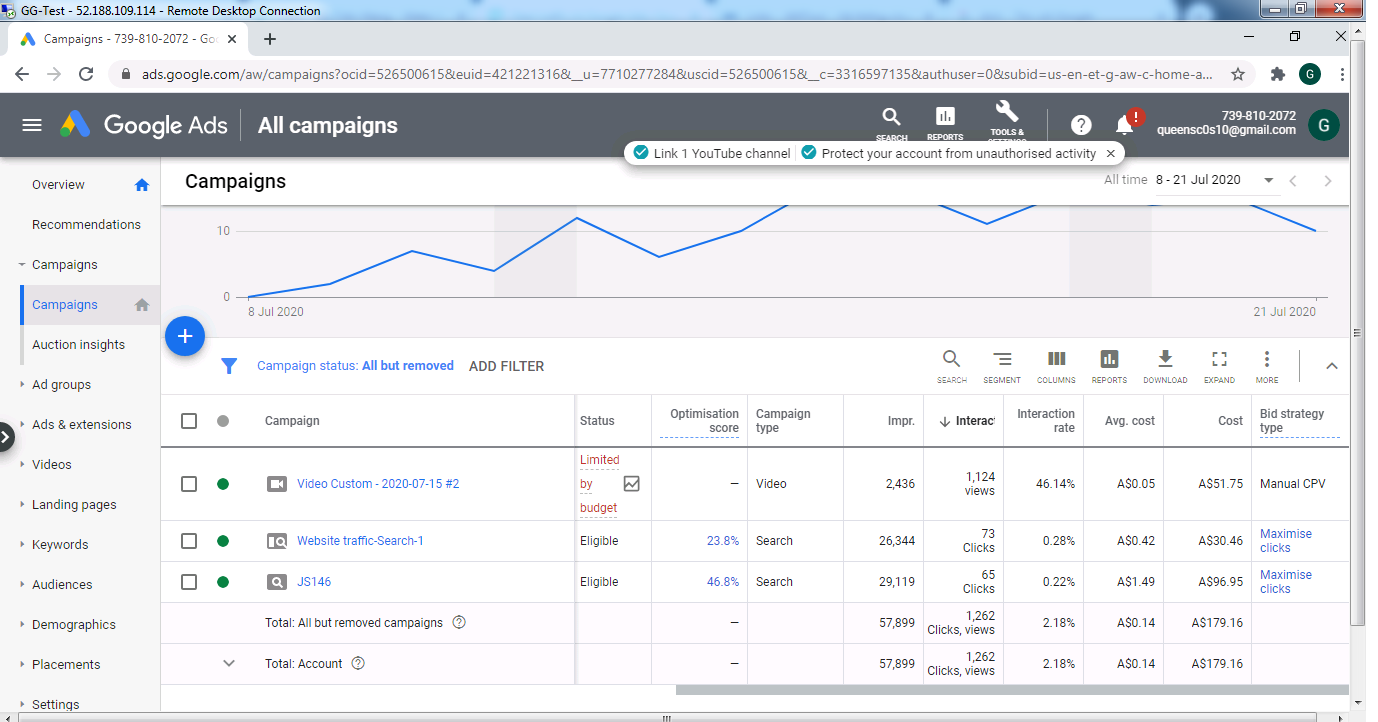Open the account avatar G in Google Ads header
1378x722 pixels.
coord(1324,125)
